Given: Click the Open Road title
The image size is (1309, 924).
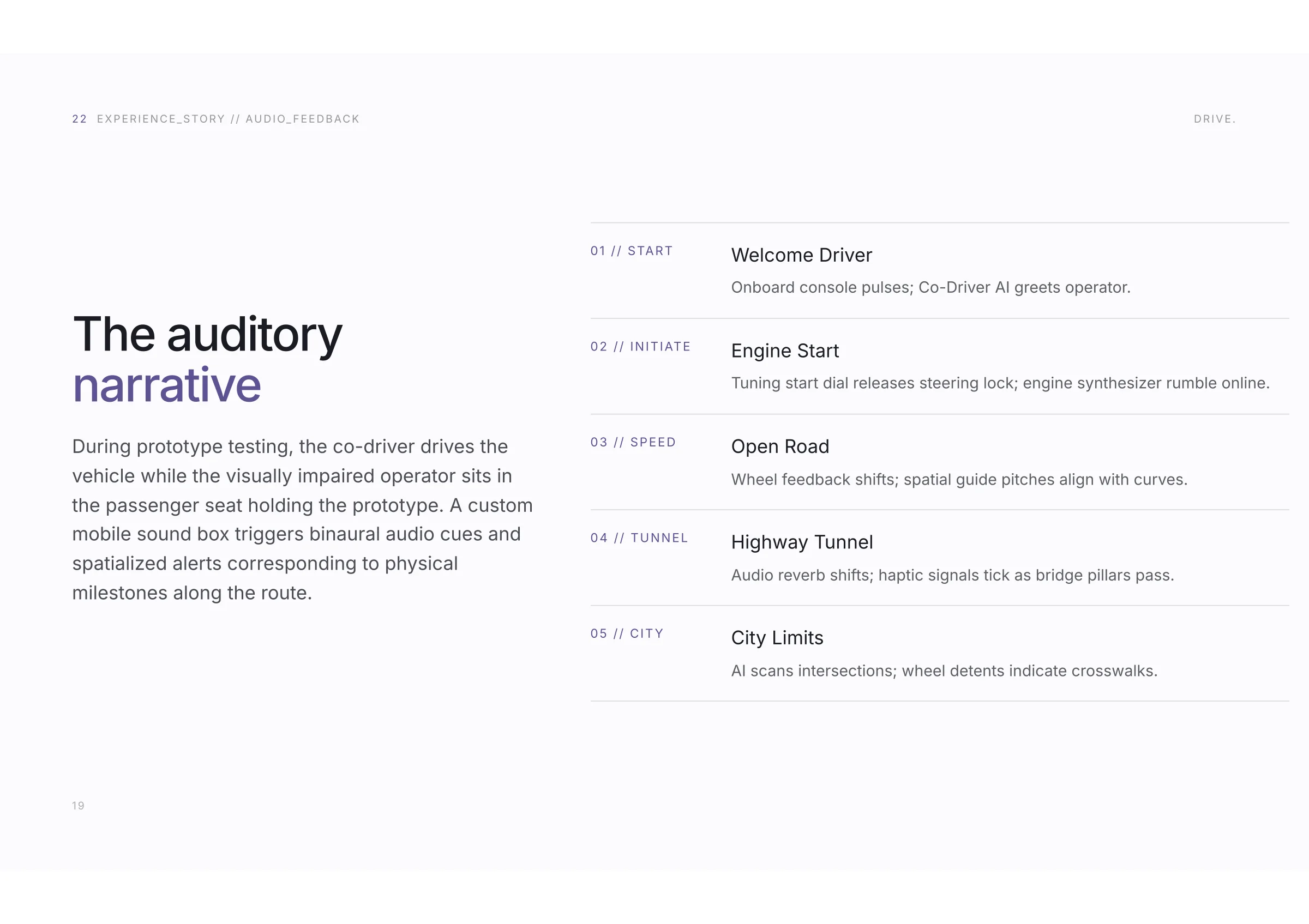Looking at the screenshot, I should pyautogui.click(x=780, y=446).
